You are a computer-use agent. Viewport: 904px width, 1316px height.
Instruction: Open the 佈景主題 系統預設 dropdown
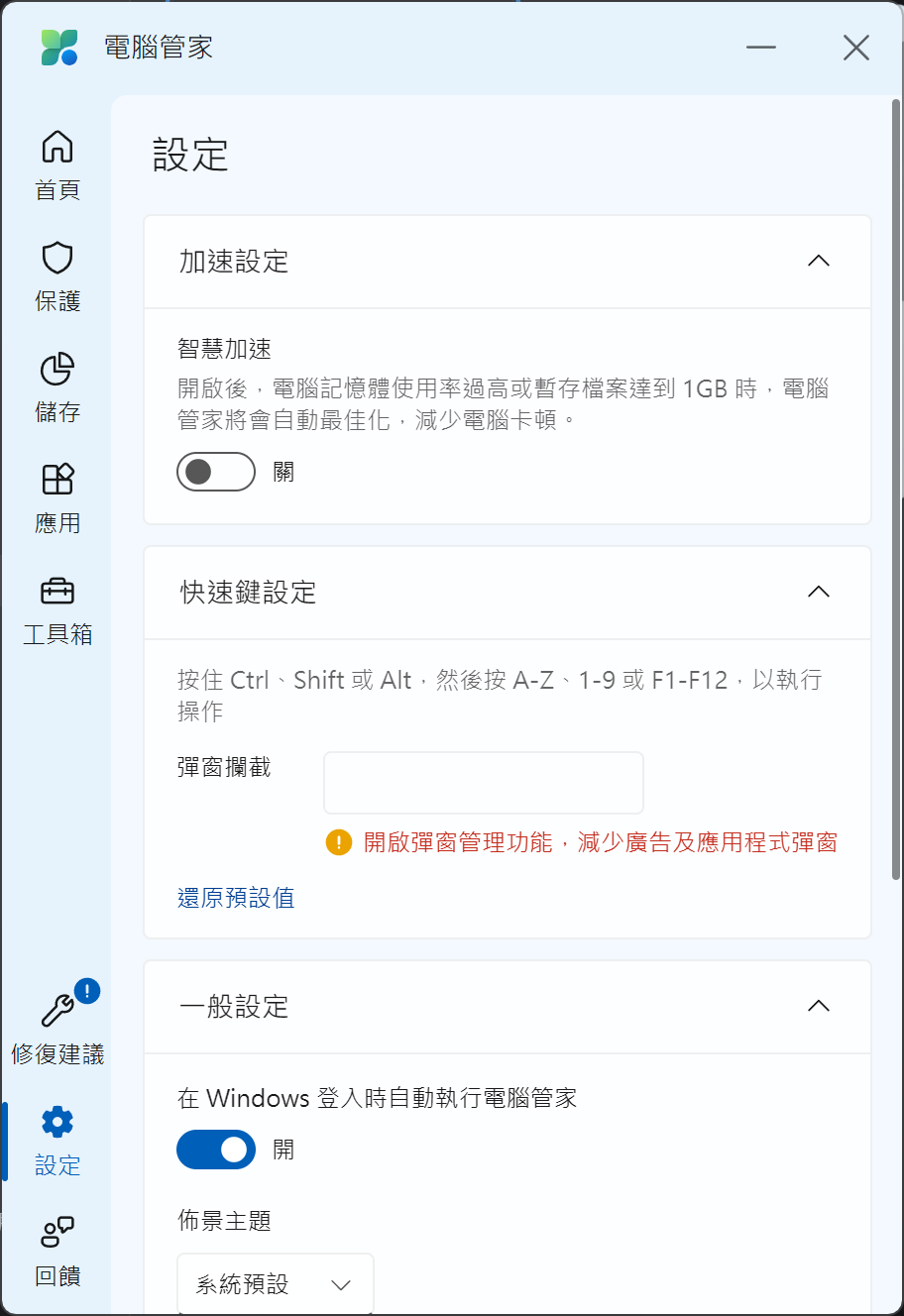tap(275, 1284)
